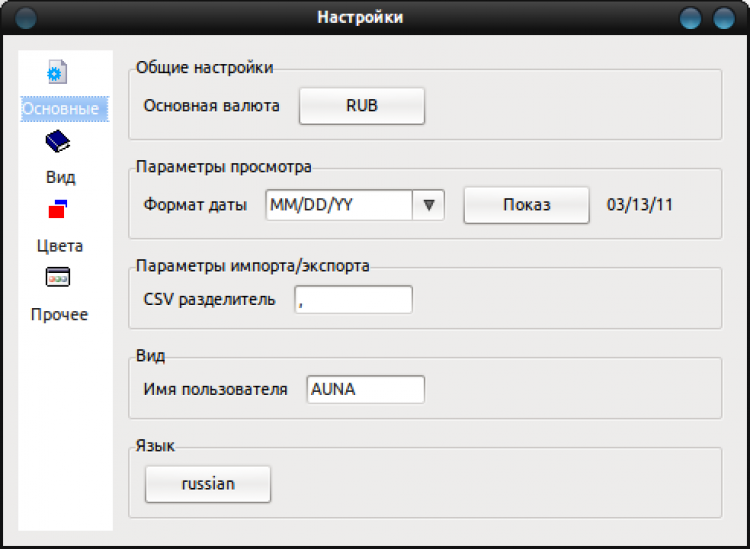This screenshot has height=549, width=750.
Task: Click the Настройки window title bar
Action: click(x=360, y=17)
